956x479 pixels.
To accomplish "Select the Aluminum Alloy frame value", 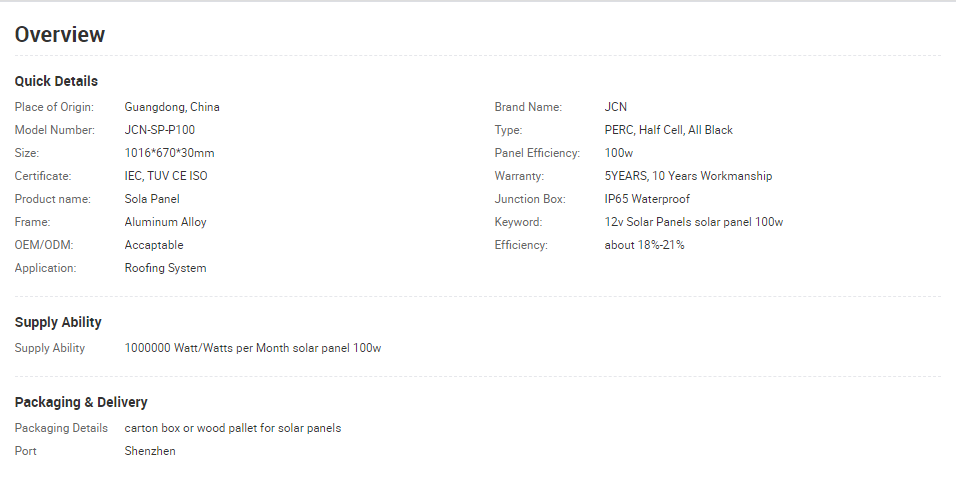I will 165,222.
